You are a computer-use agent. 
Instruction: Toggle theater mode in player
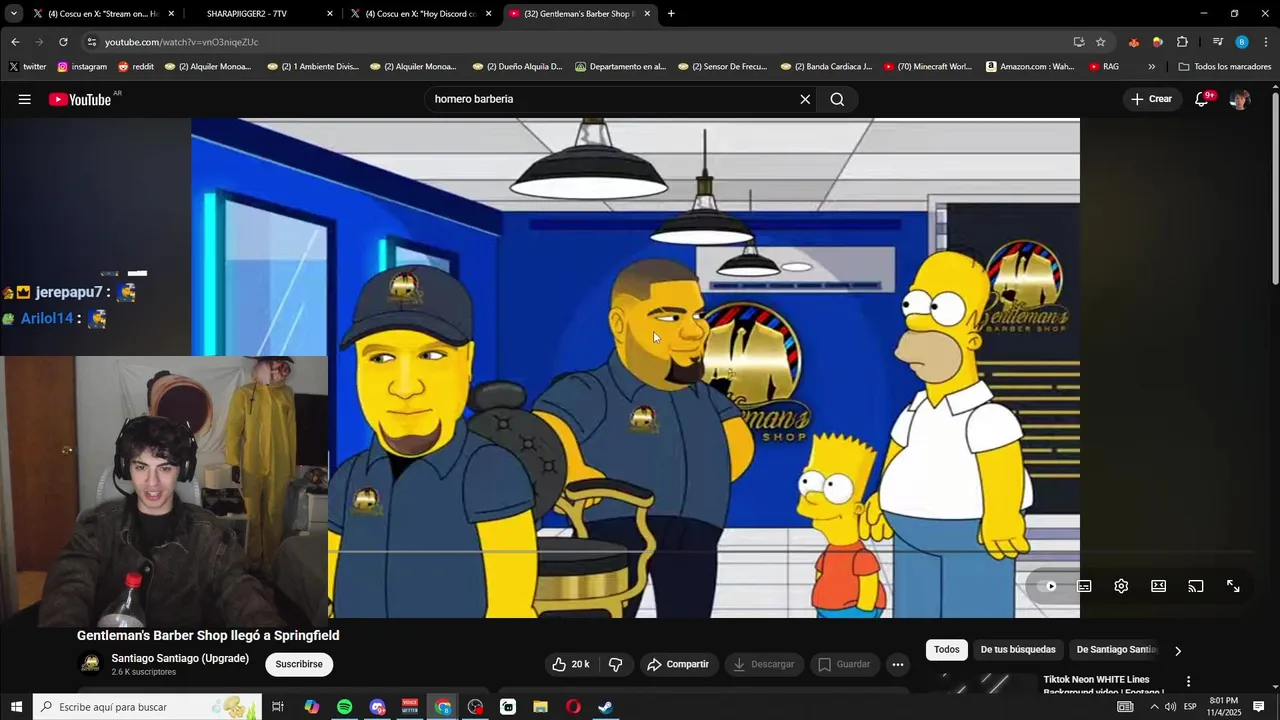[1158, 586]
